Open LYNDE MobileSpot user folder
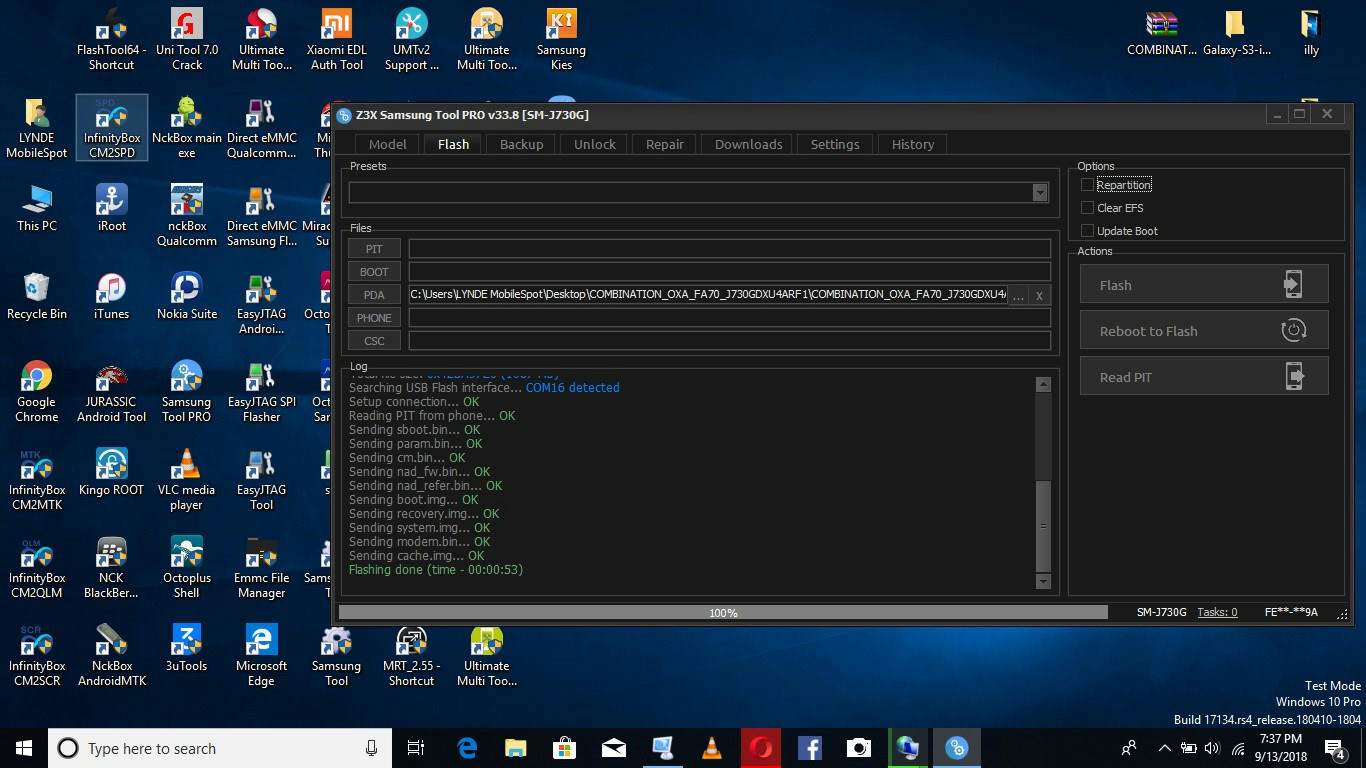1366x768 pixels. pos(37,128)
